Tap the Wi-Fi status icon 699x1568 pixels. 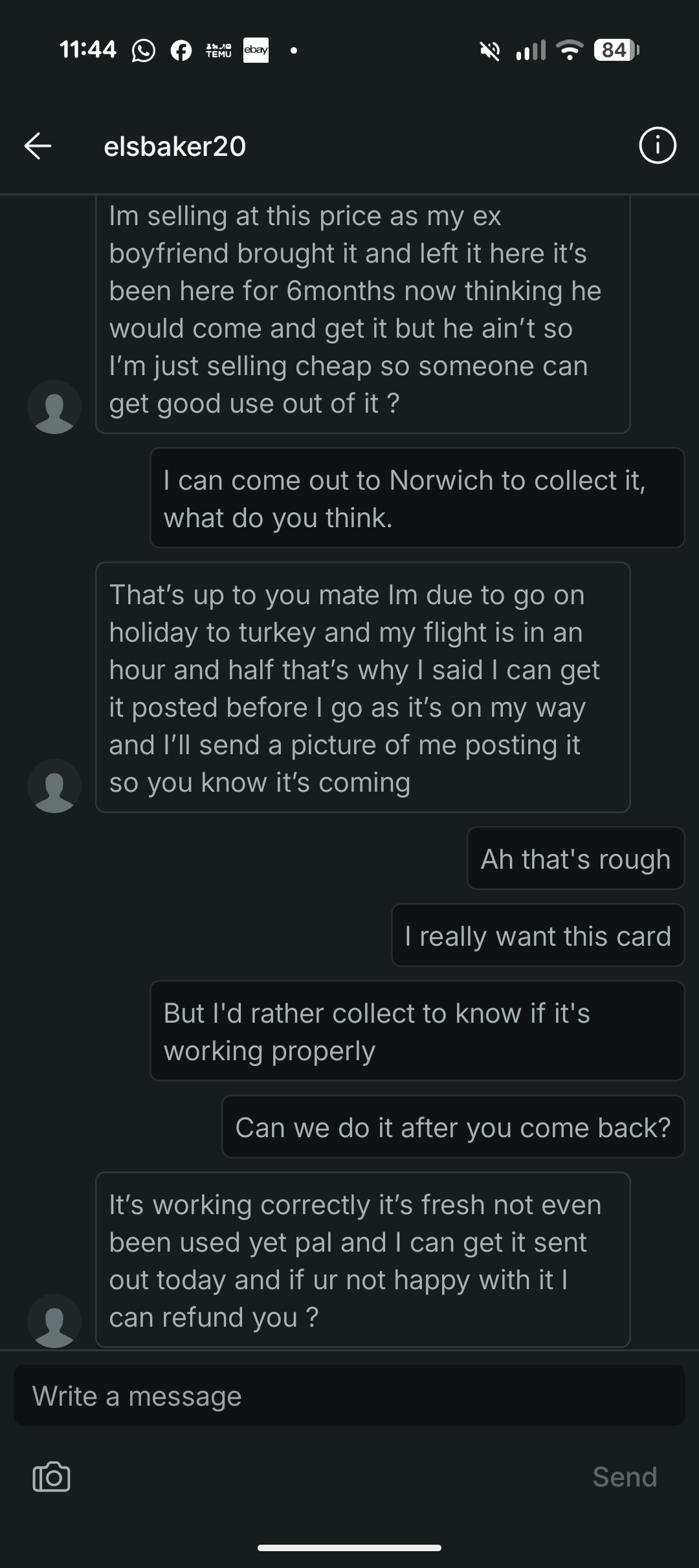[570, 50]
